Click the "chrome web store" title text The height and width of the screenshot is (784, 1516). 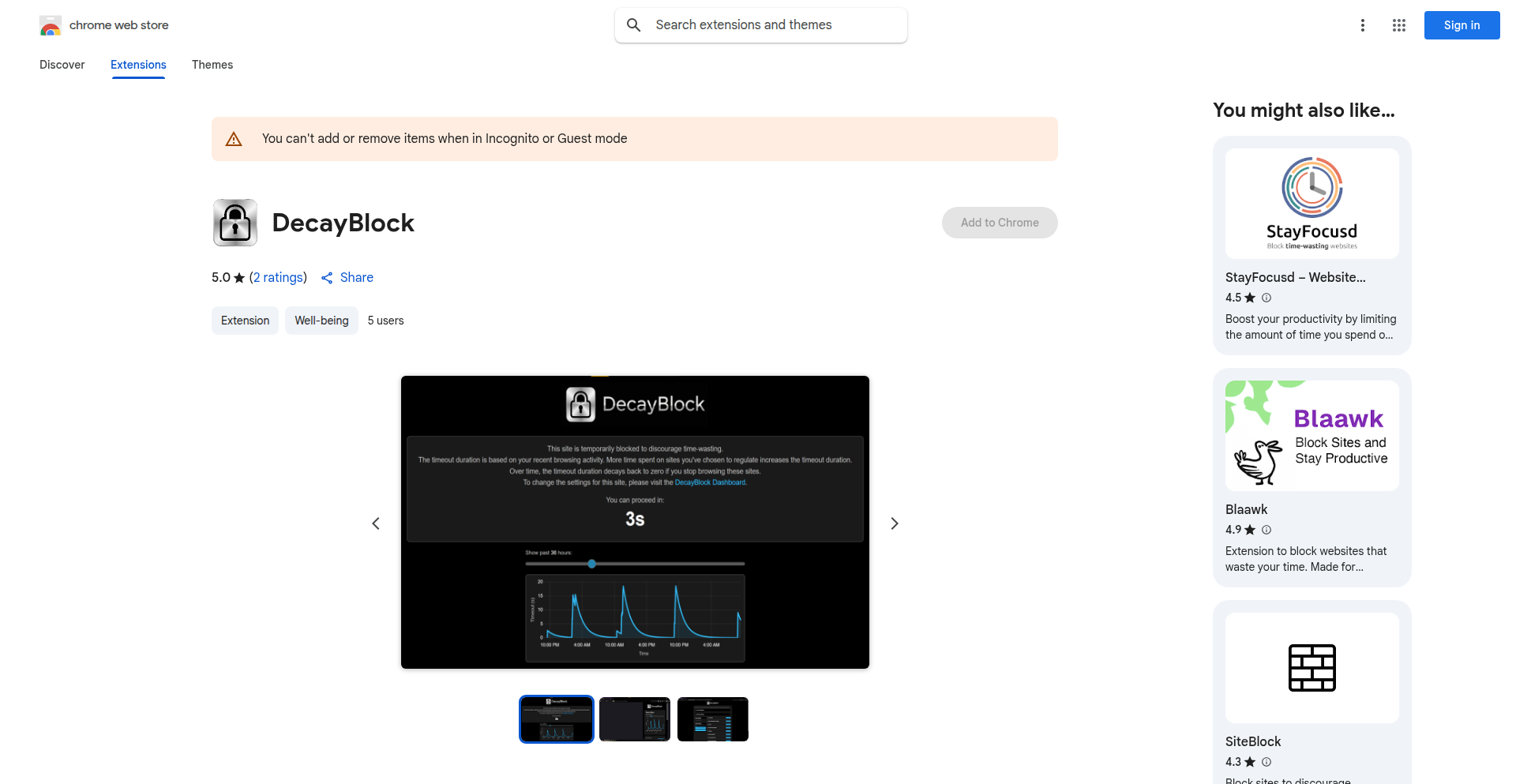click(x=119, y=25)
